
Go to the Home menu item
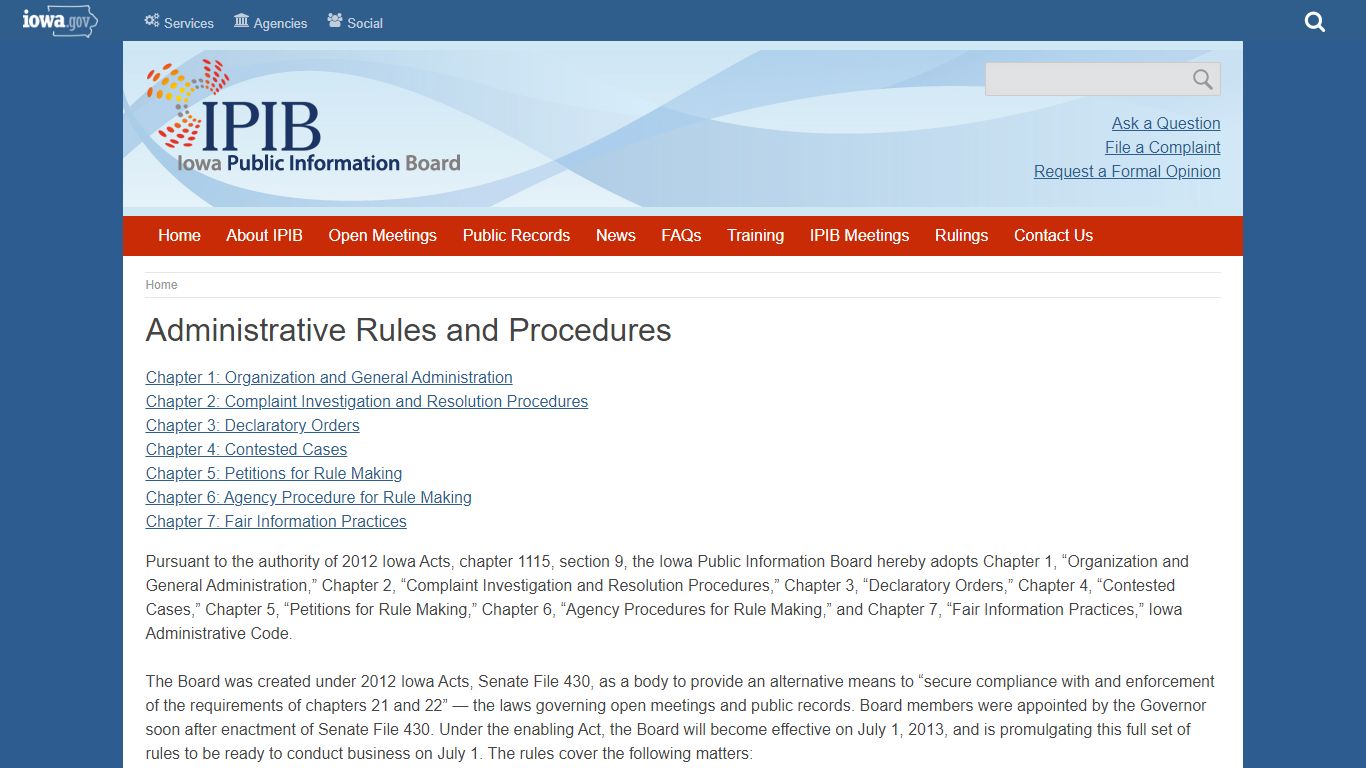click(179, 236)
